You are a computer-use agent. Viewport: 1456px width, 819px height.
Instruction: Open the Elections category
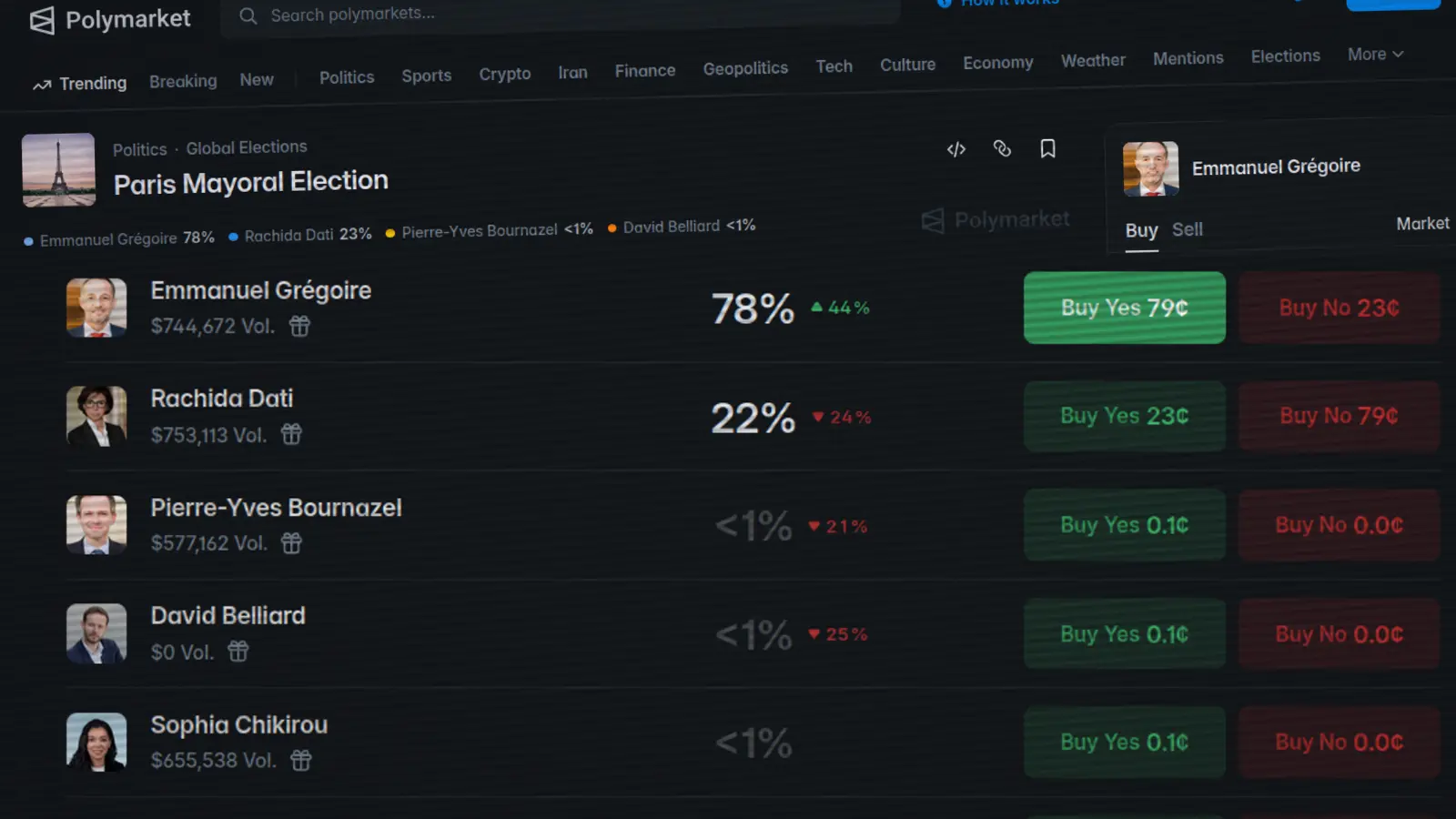click(x=1286, y=56)
